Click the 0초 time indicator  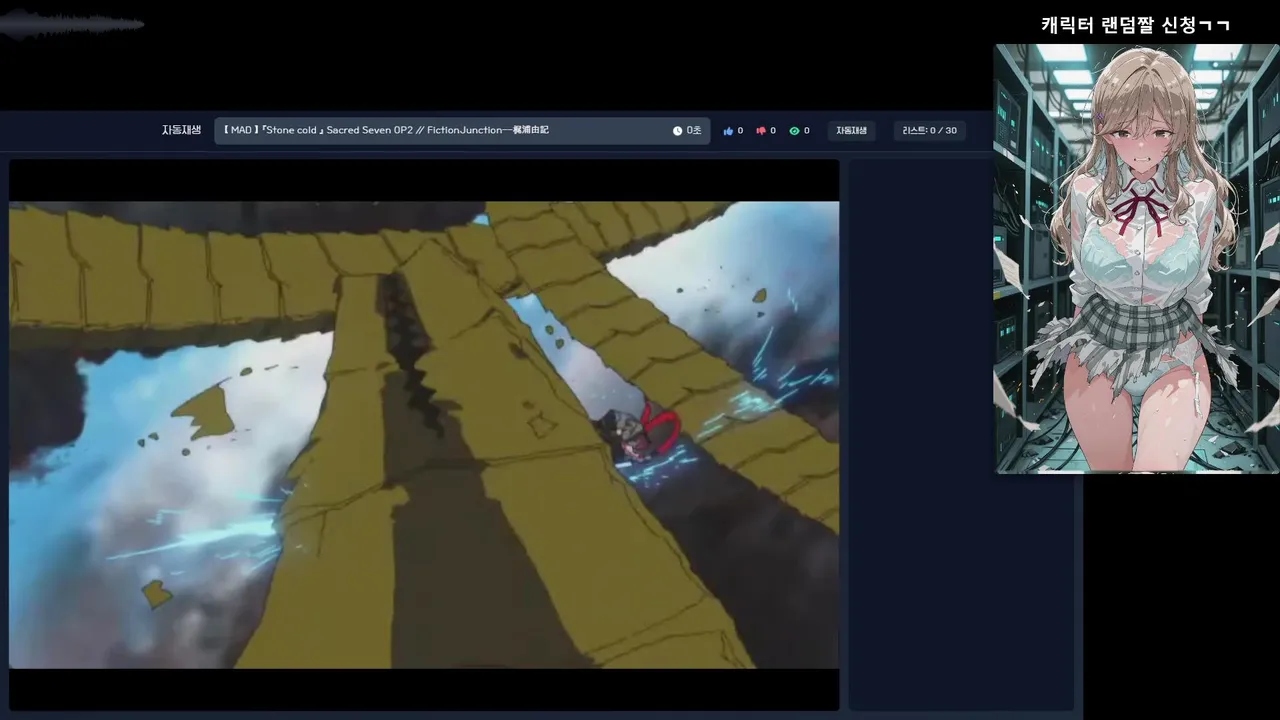point(694,131)
